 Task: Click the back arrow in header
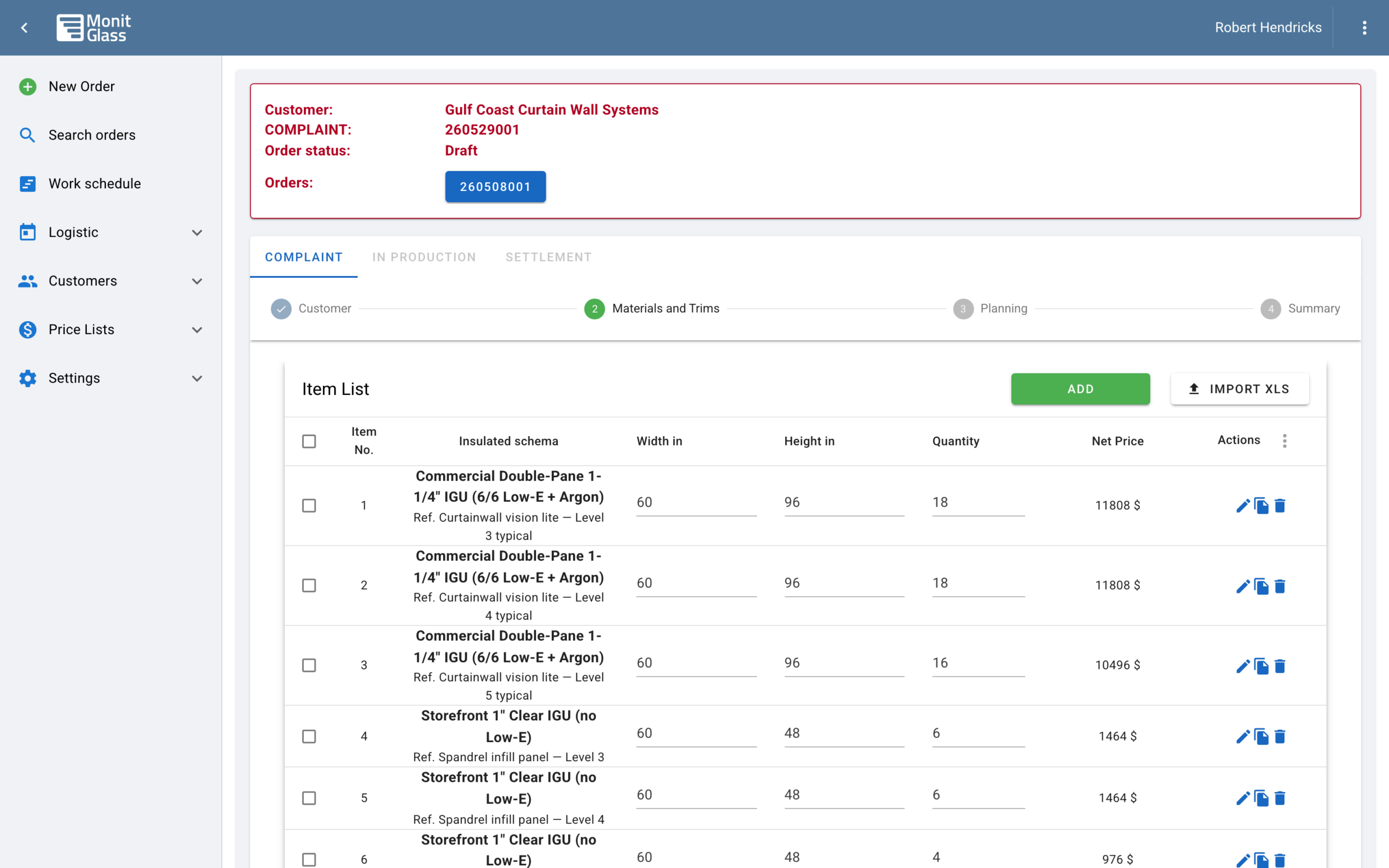pos(24,28)
